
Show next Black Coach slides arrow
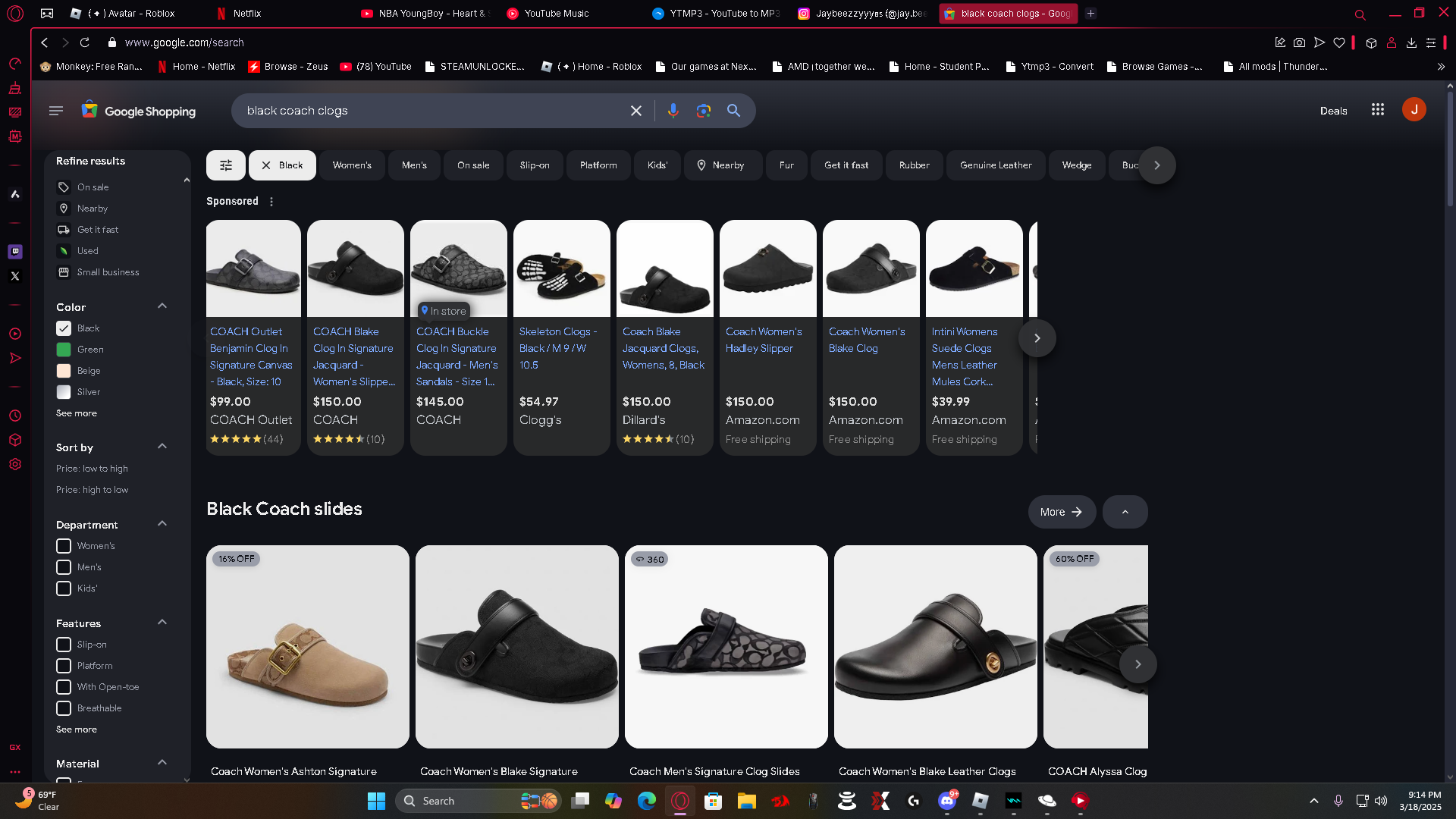tap(1138, 664)
